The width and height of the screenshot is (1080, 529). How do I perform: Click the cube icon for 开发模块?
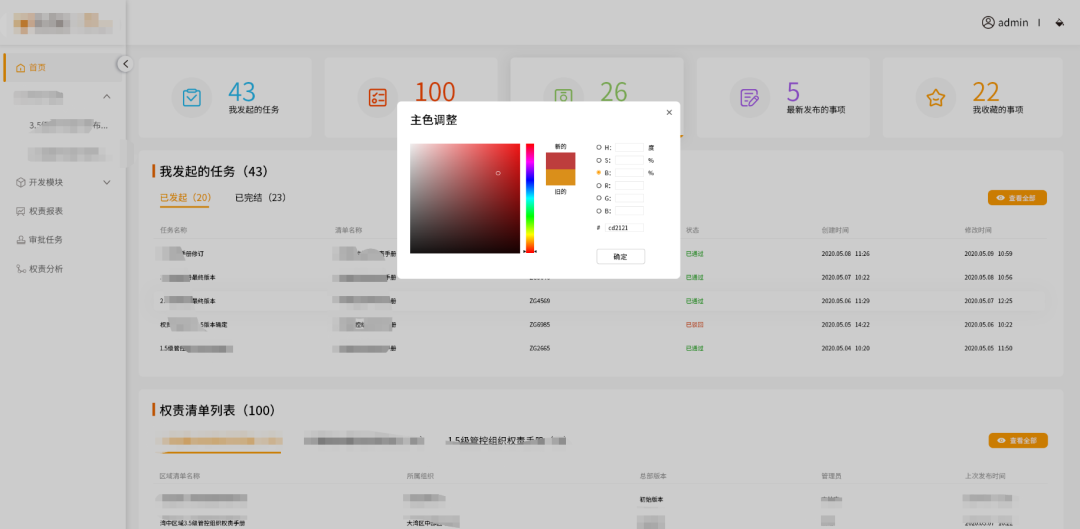[x=21, y=183]
